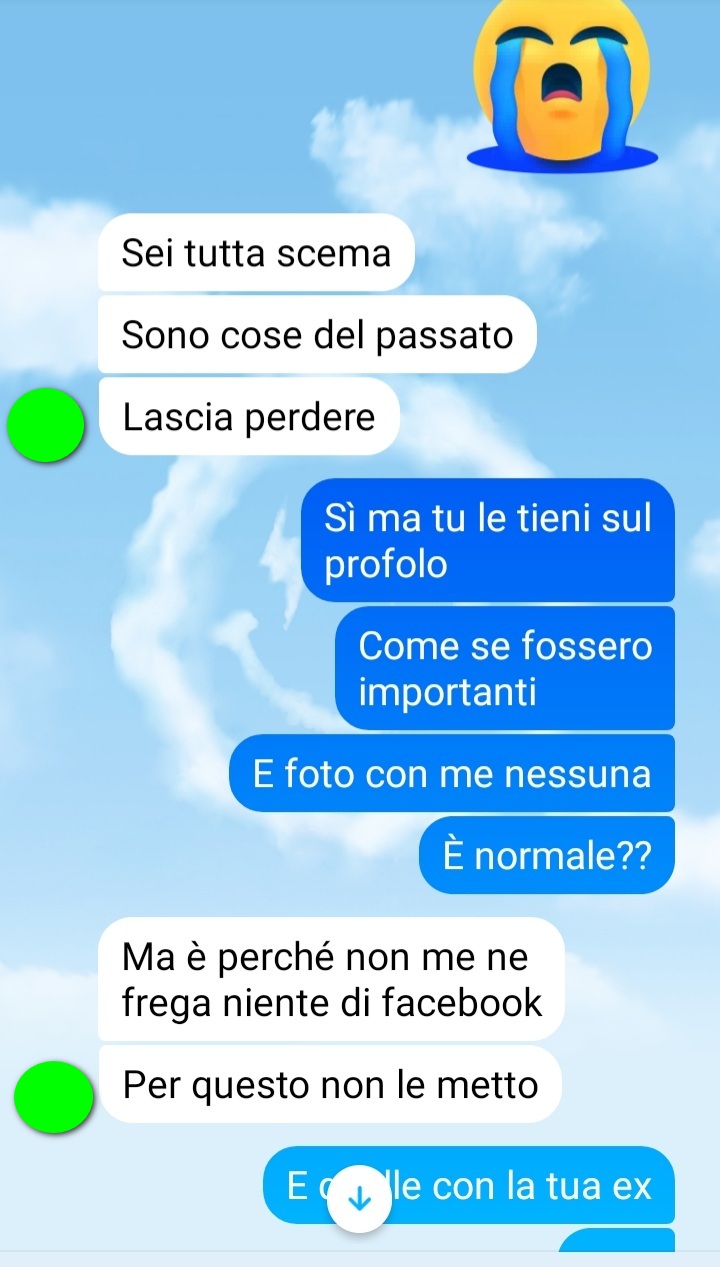Viewport: 720px width, 1267px height.
Task: Click the word "profolo" in blue bubble
Action: click(x=386, y=566)
